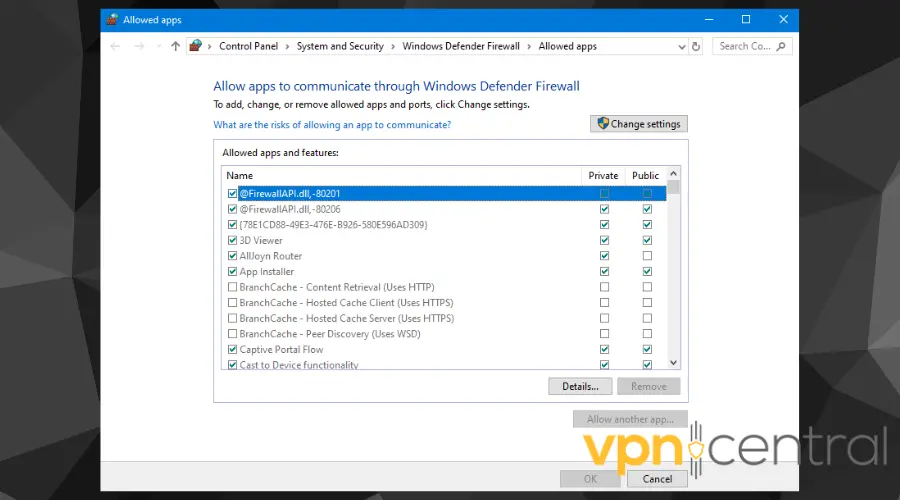The width and height of the screenshot is (900, 500).
Task: Click the Allowed apps title bar icon
Action: pyautogui.click(x=112, y=20)
